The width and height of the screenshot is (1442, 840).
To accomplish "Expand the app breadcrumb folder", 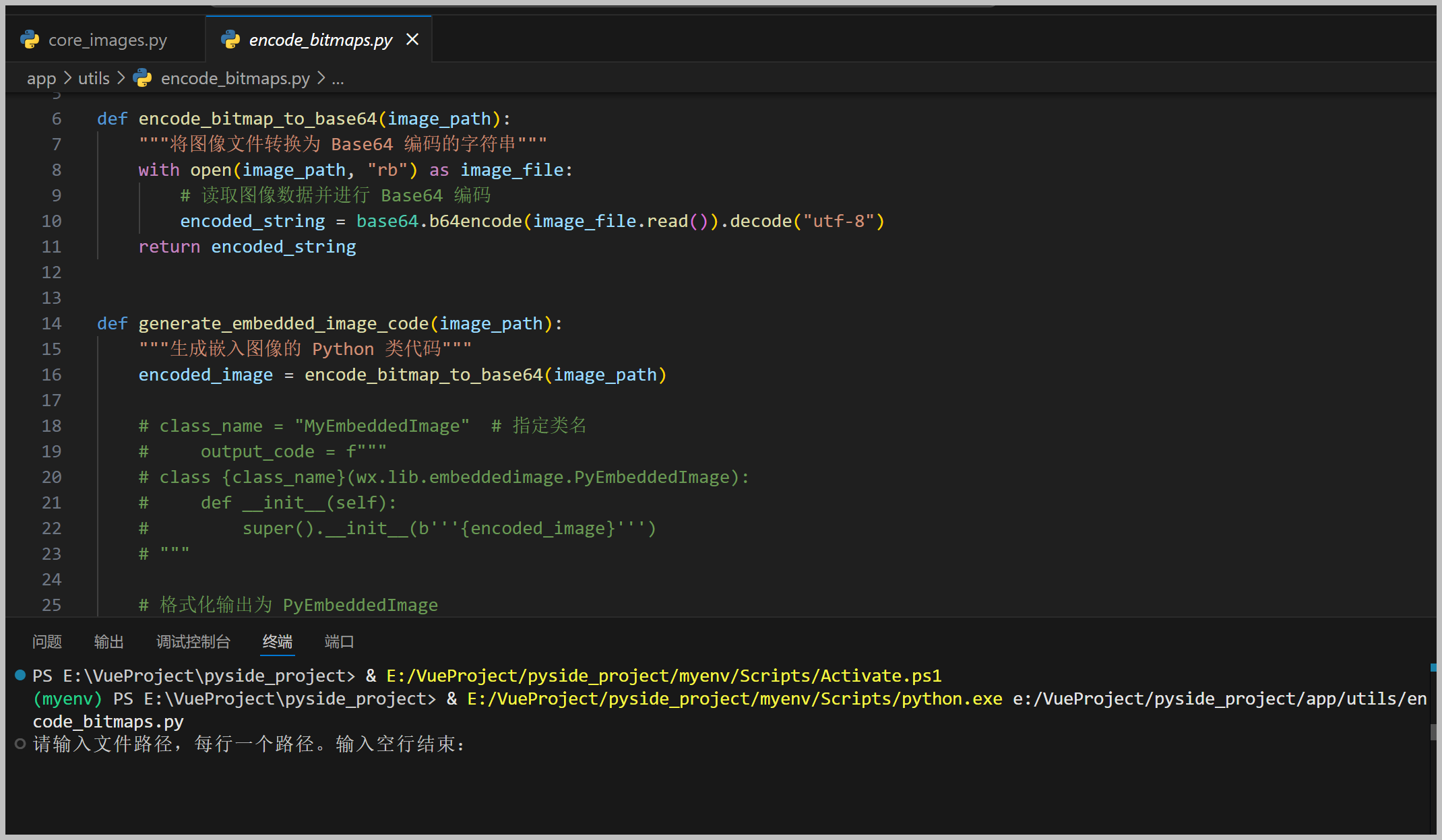I will point(41,78).
